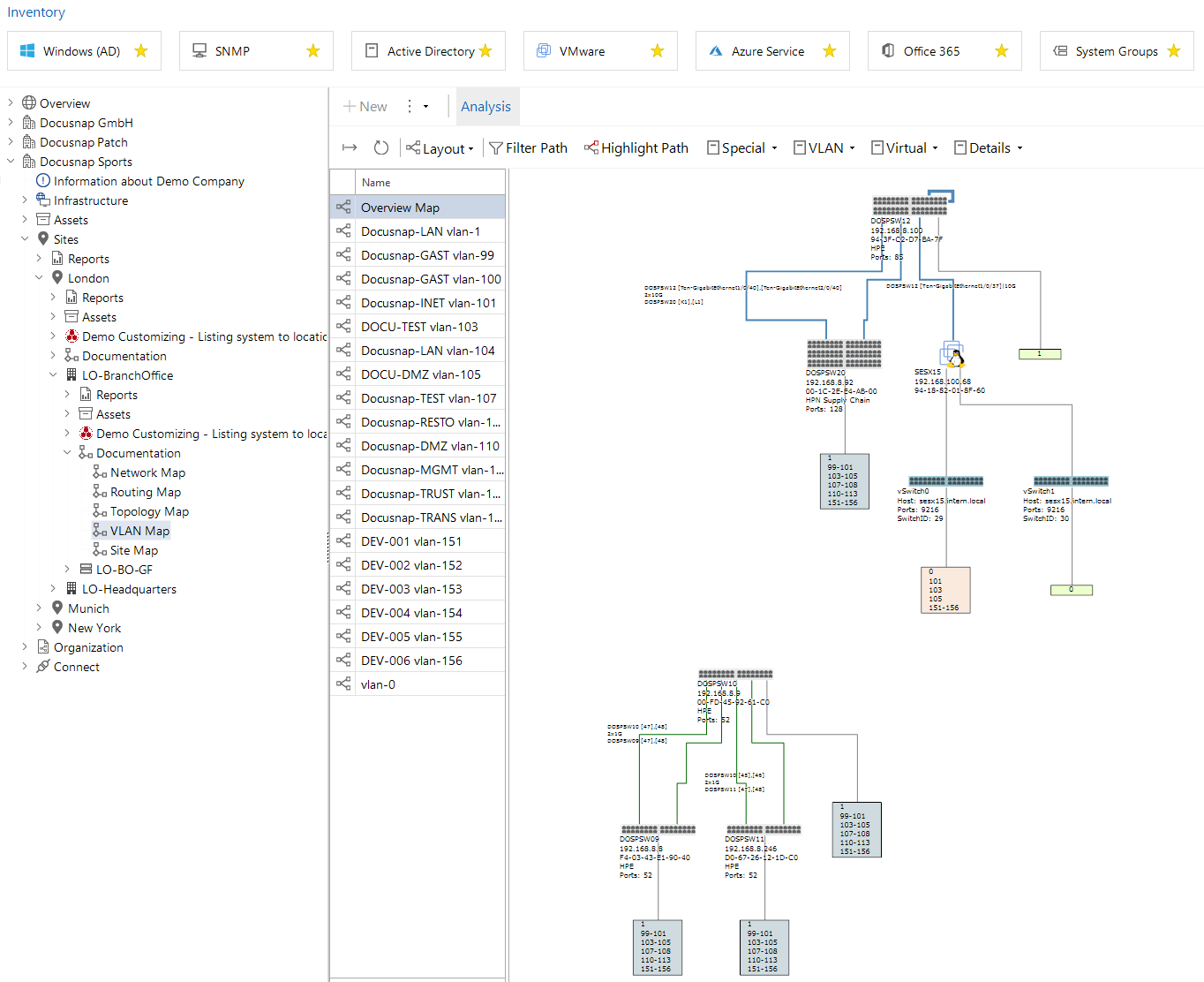The width and height of the screenshot is (1204, 982).
Task: Toggle favorite star on VMware tile
Action: pyautogui.click(x=657, y=51)
